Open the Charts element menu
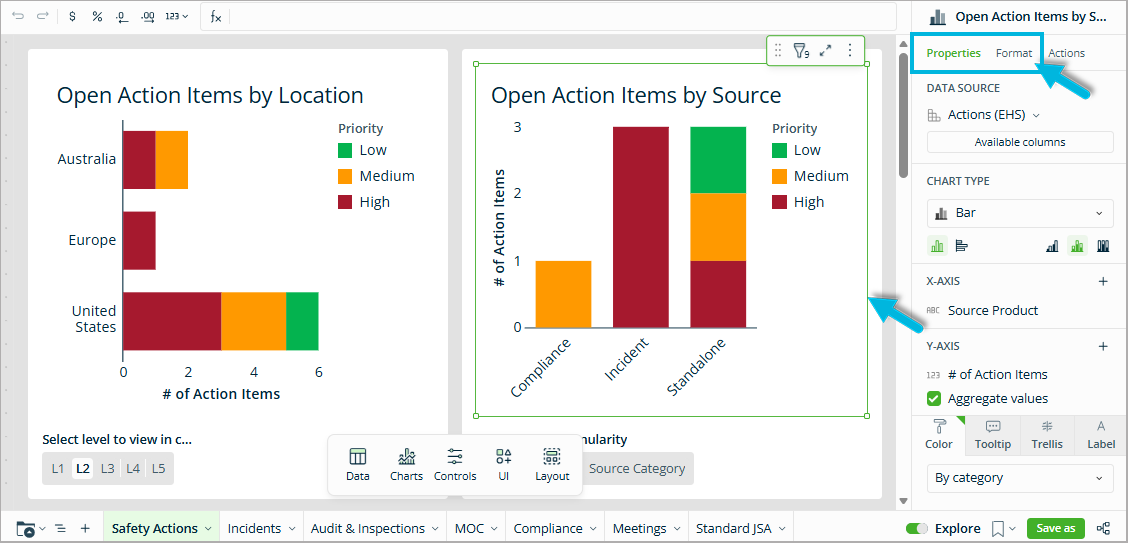Screen dimensions: 1128x543 click(x=406, y=464)
